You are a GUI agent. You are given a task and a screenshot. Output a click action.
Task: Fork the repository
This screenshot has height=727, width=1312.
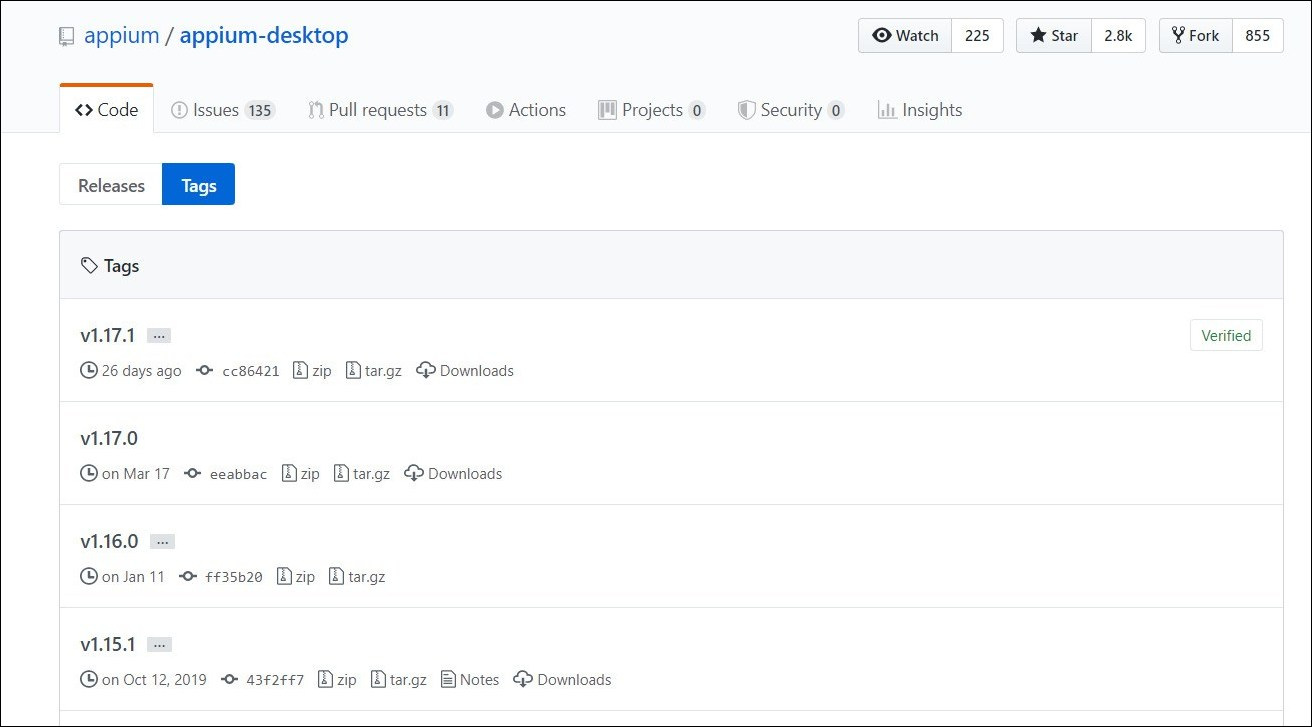point(1195,35)
